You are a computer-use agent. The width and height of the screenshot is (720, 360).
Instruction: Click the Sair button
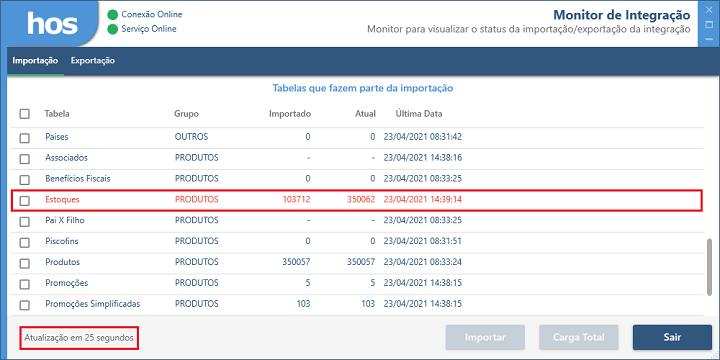point(672,338)
